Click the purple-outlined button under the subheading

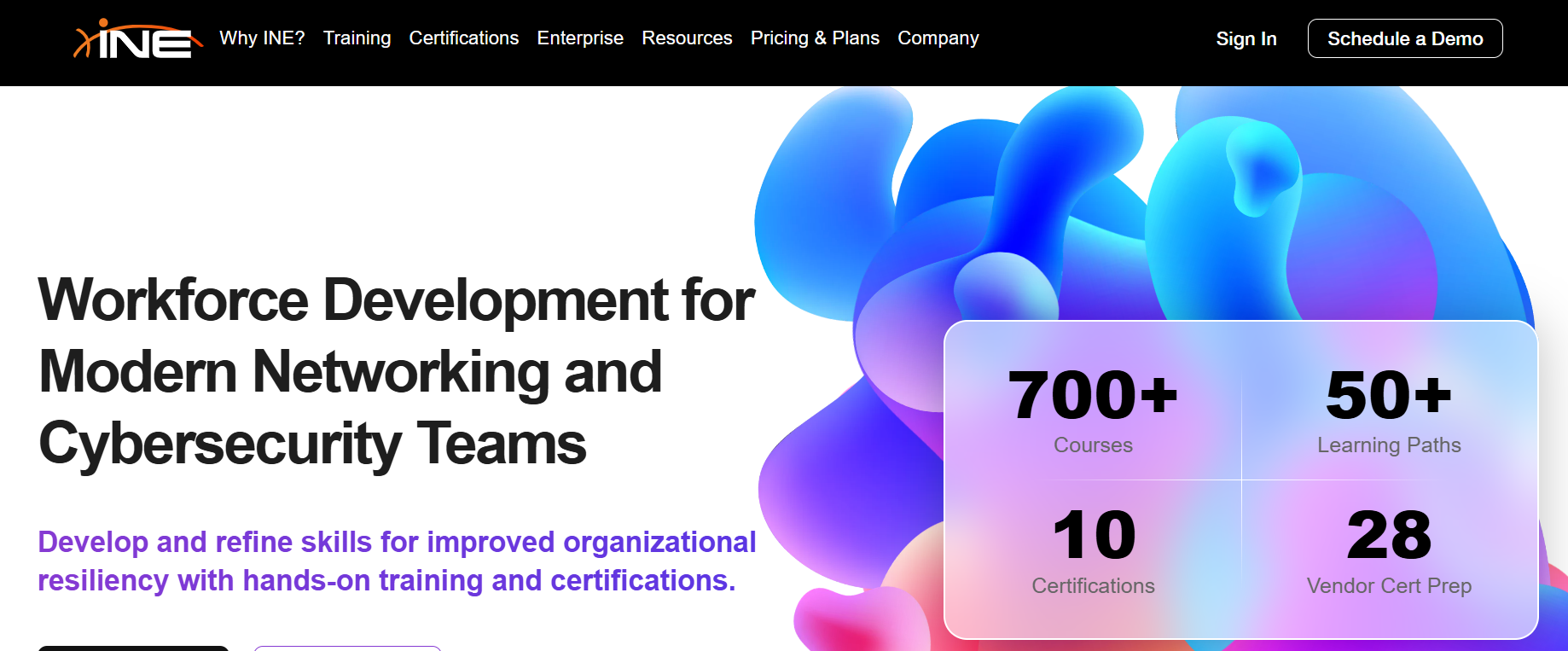pos(347,648)
